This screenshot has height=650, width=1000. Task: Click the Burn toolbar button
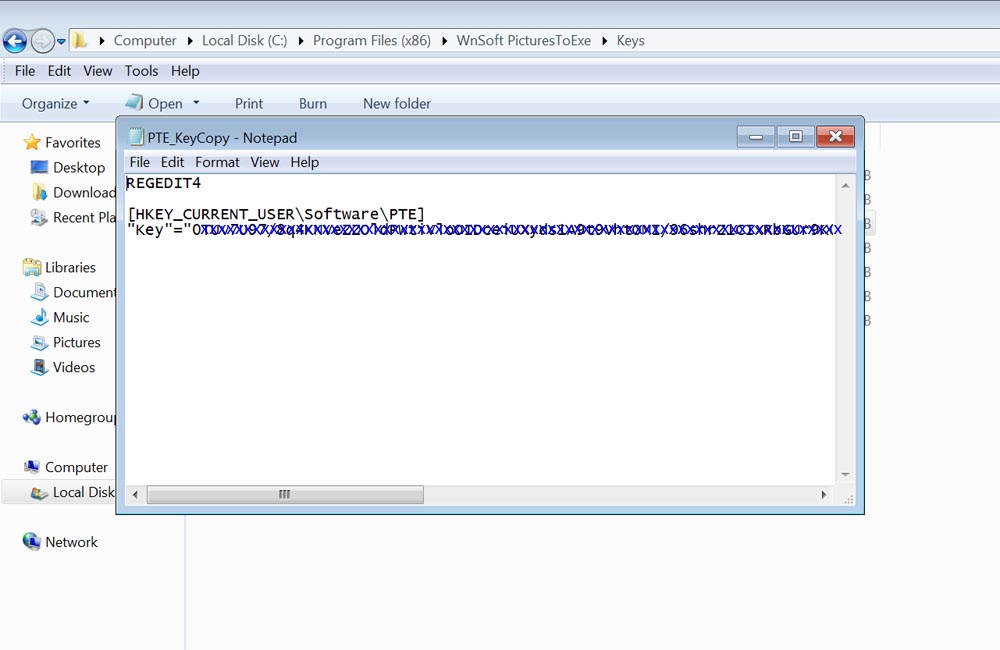coord(313,103)
